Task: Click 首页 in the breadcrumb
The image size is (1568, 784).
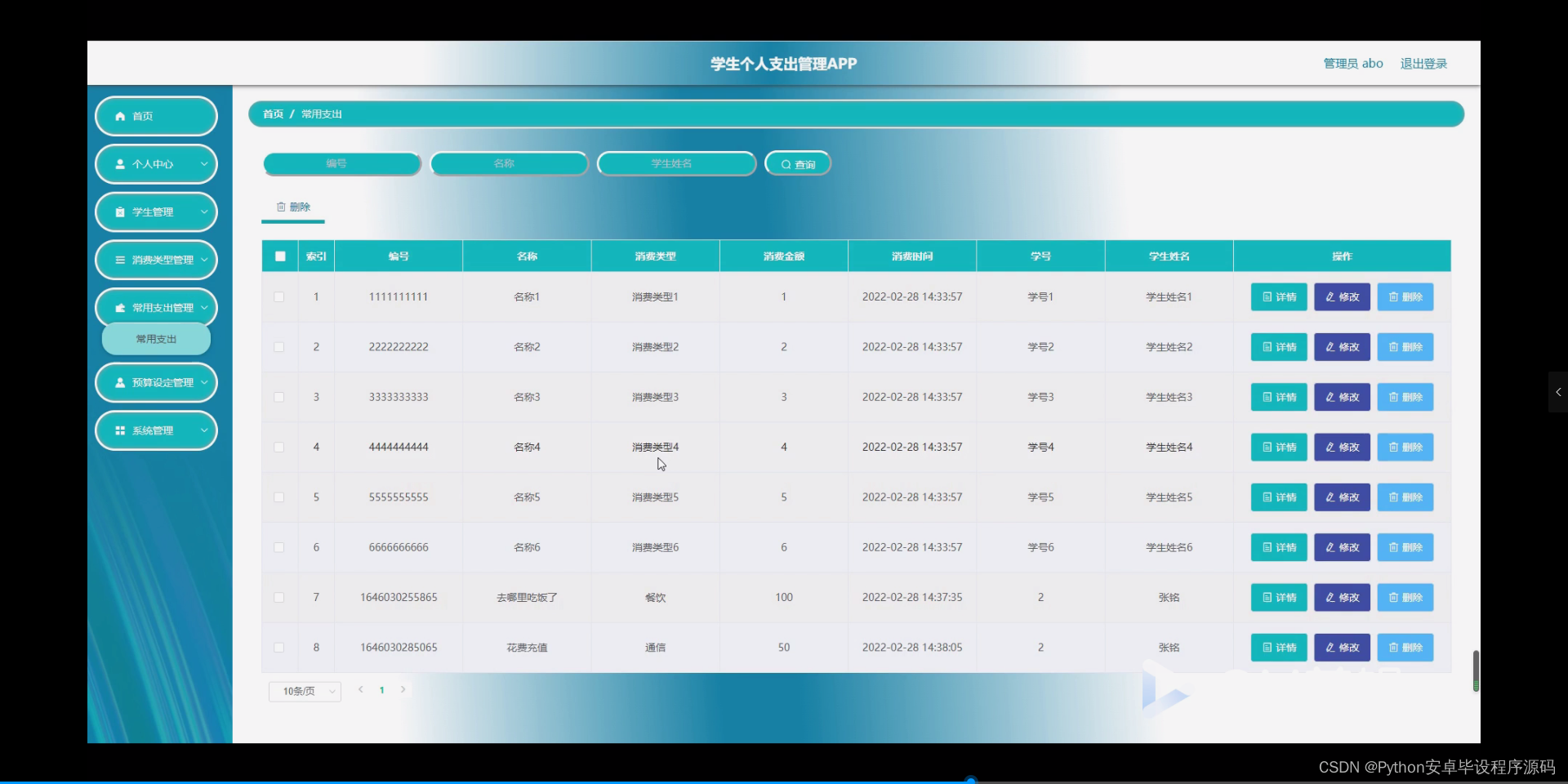Action: 272,114
